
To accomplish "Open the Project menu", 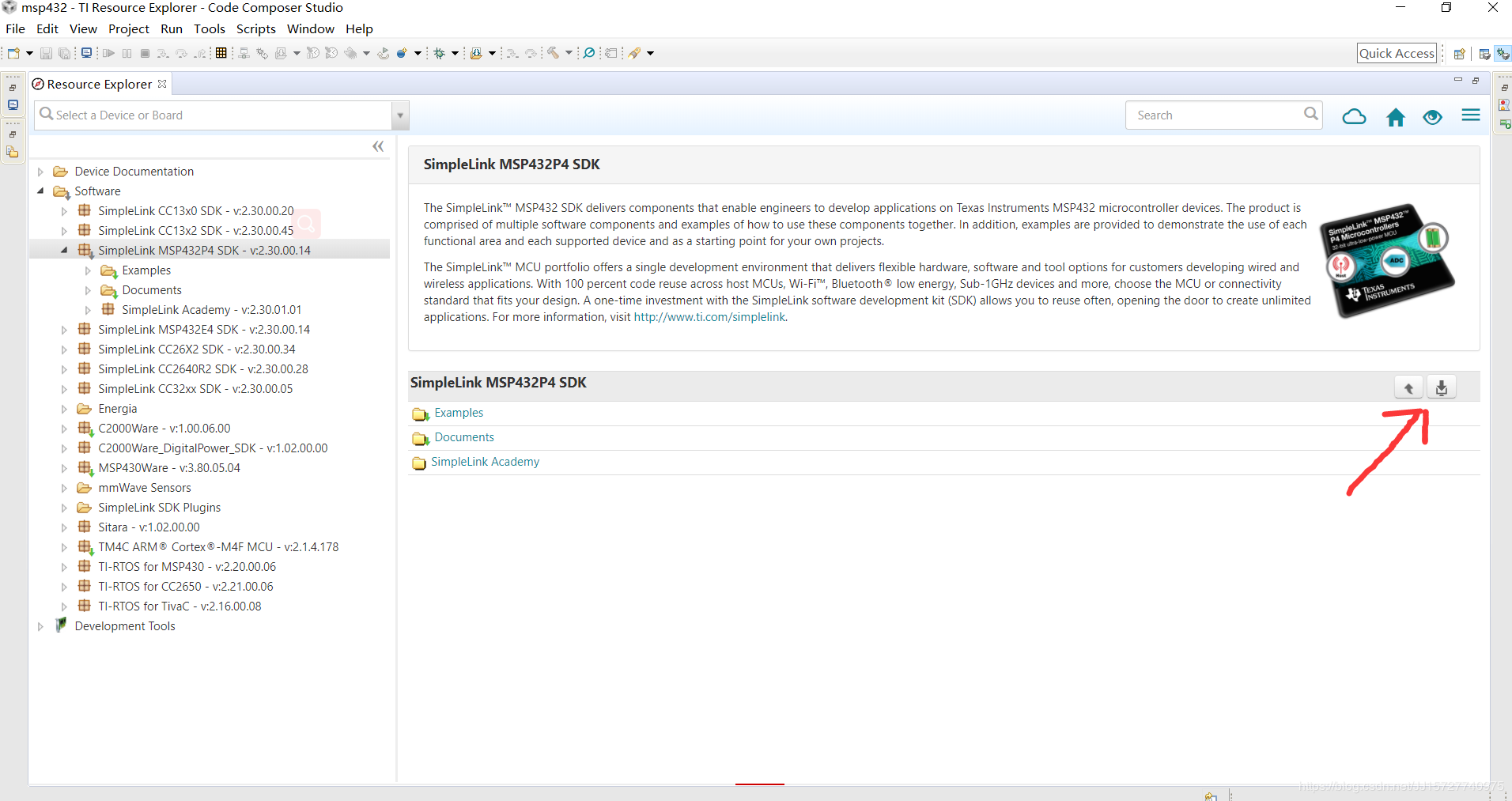I will click(128, 29).
